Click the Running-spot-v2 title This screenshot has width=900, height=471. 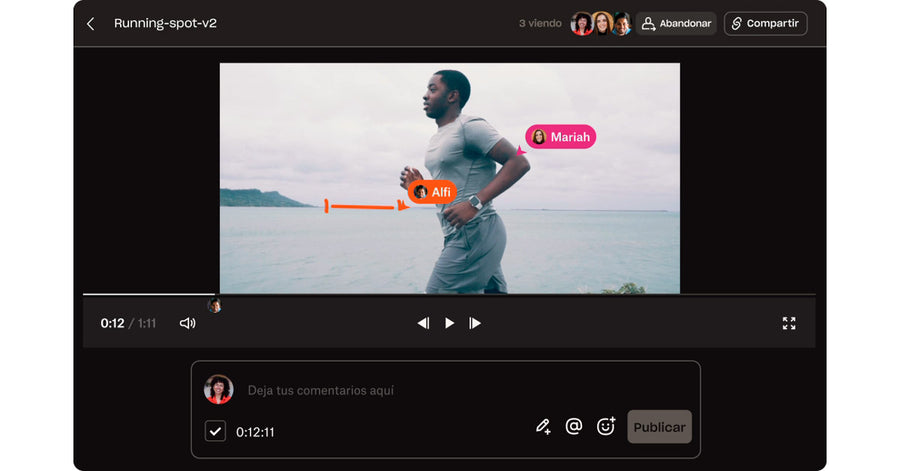coord(165,24)
